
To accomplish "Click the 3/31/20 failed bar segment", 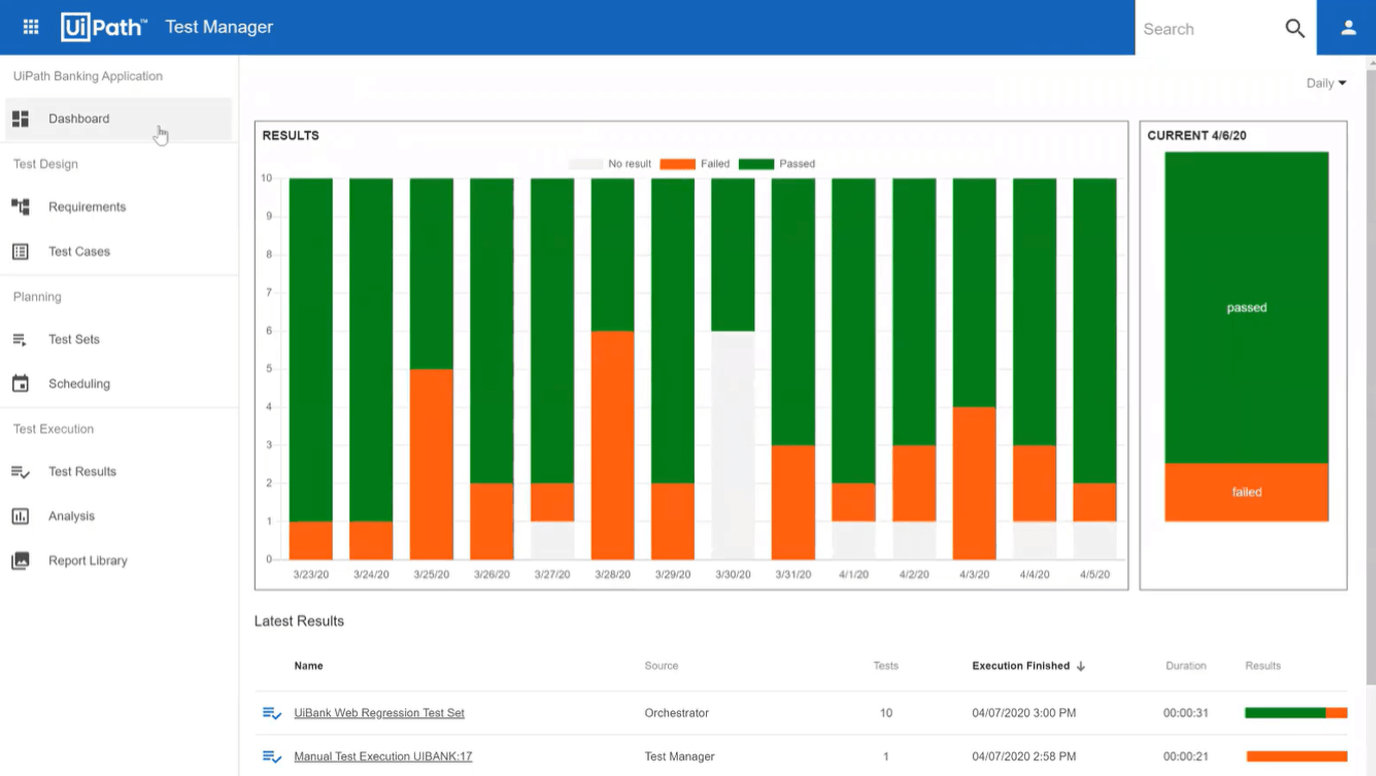I will click(x=793, y=502).
